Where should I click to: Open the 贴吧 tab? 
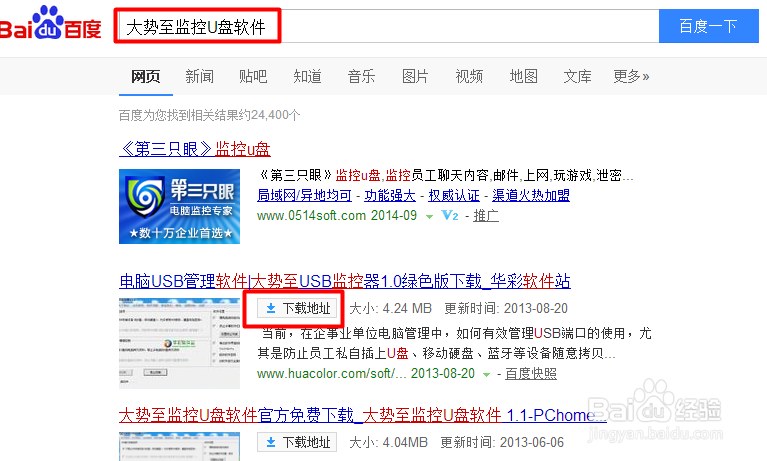tap(253, 76)
